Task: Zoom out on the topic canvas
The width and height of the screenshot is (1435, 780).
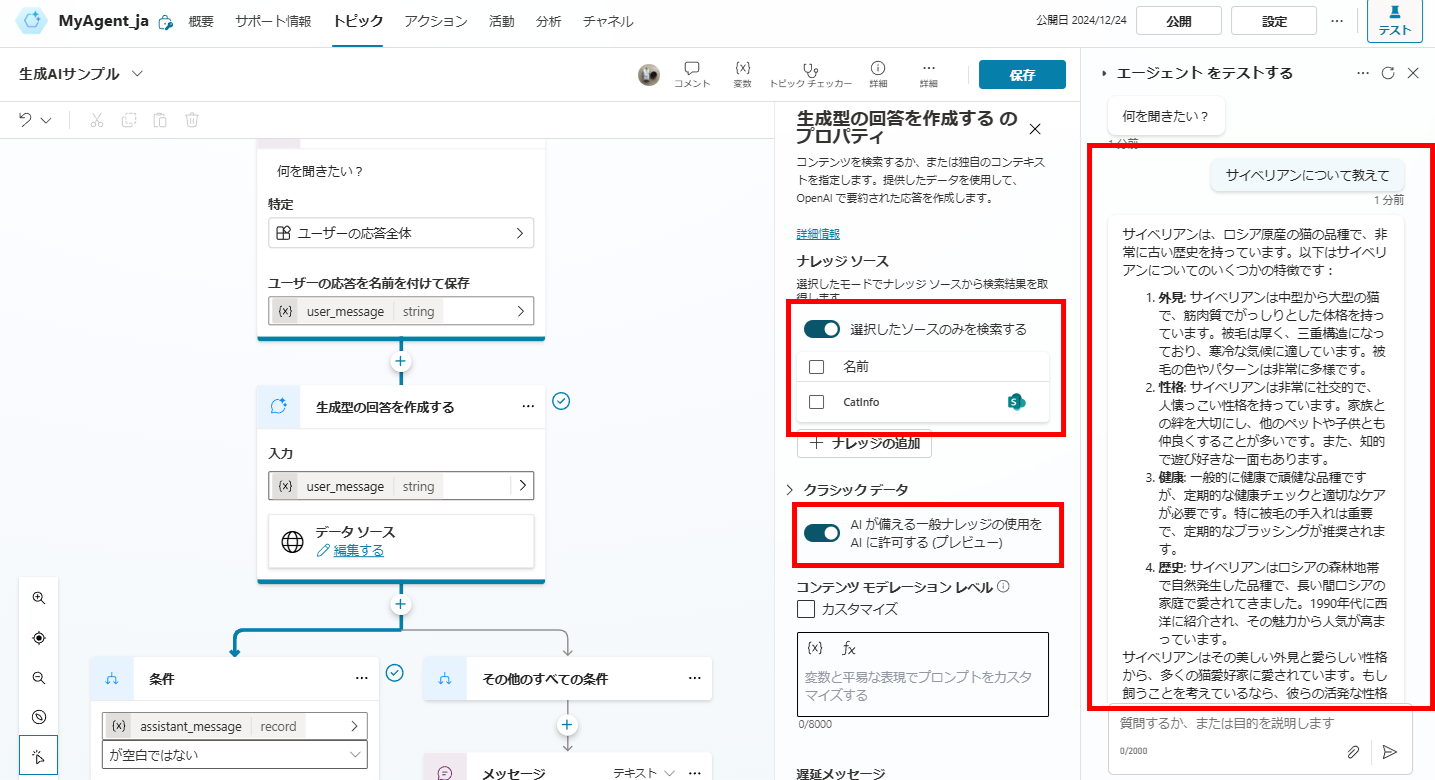Action: pyautogui.click(x=39, y=677)
